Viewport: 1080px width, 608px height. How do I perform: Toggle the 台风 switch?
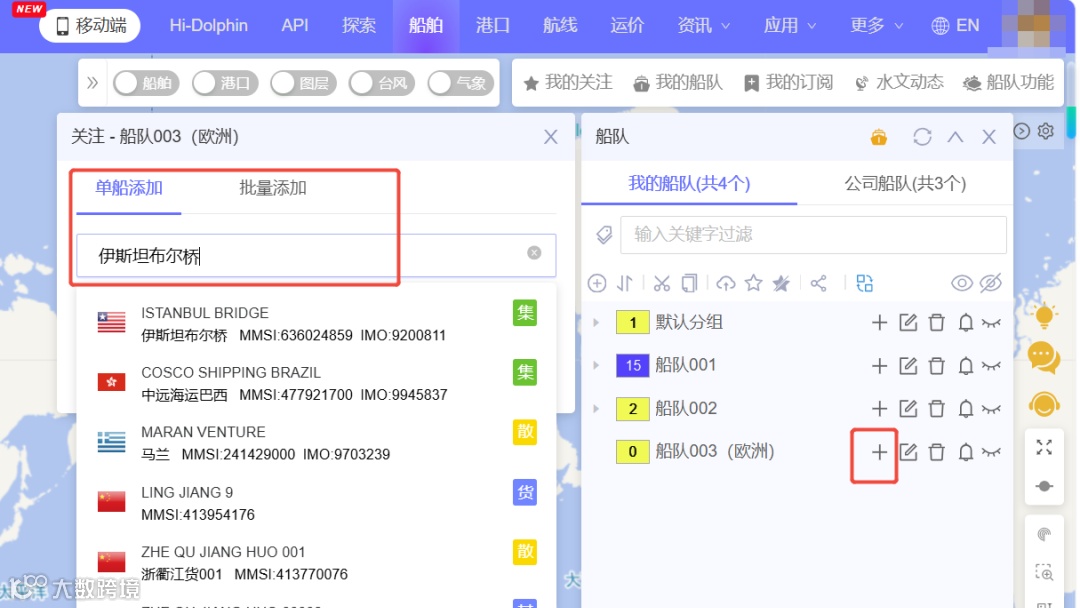382,83
